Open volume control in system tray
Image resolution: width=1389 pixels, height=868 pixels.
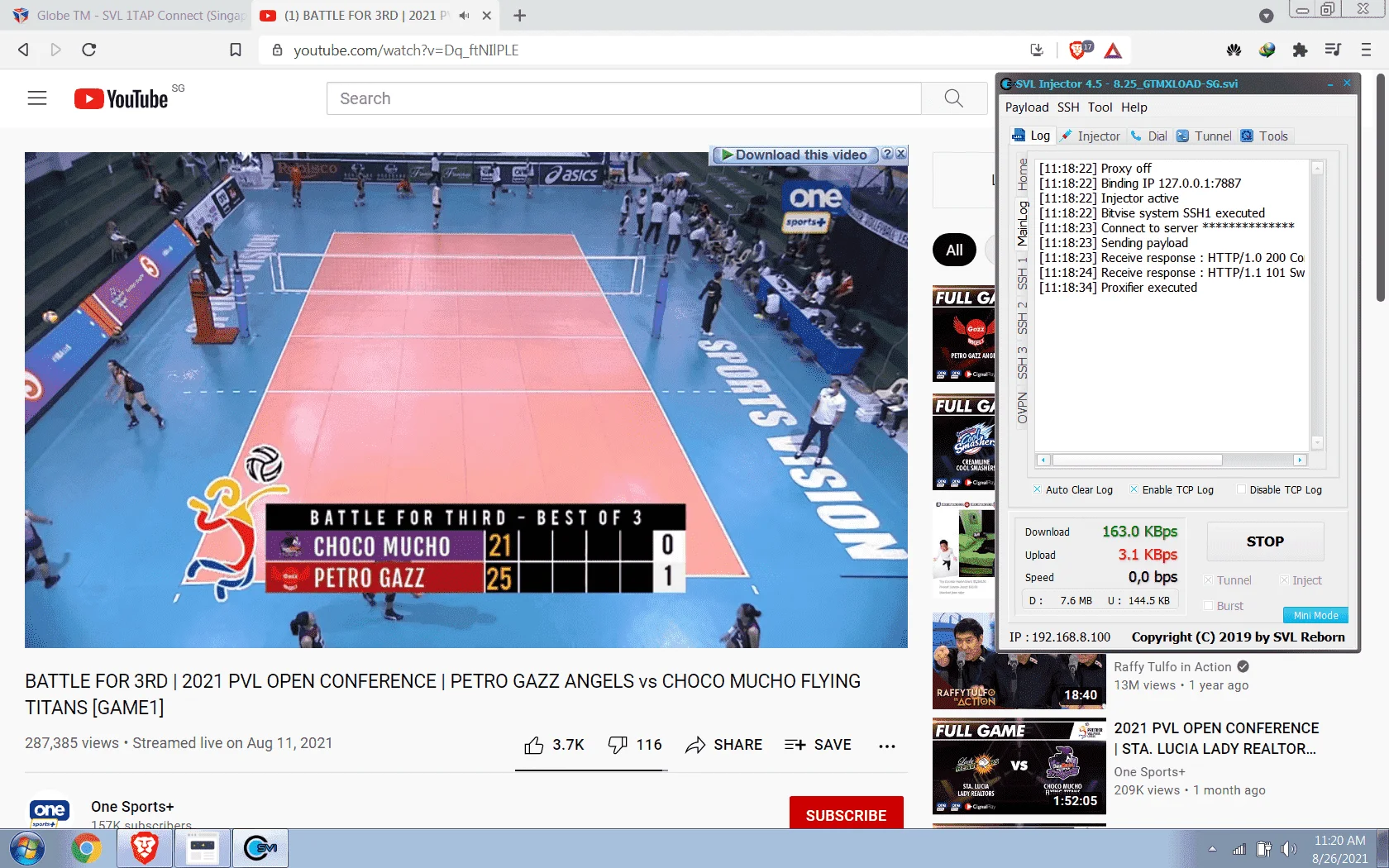pos(1289,849)
